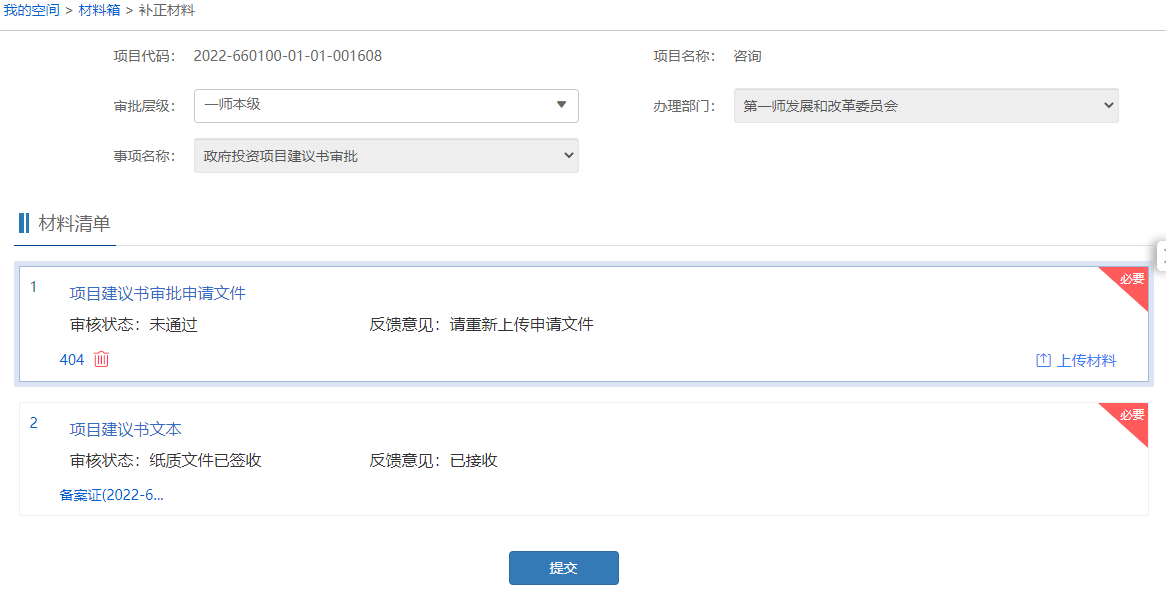This screenshot has height=590, width=1166.
Task: Expand the 办理部门 department dropdown
Action: (925, 105)
